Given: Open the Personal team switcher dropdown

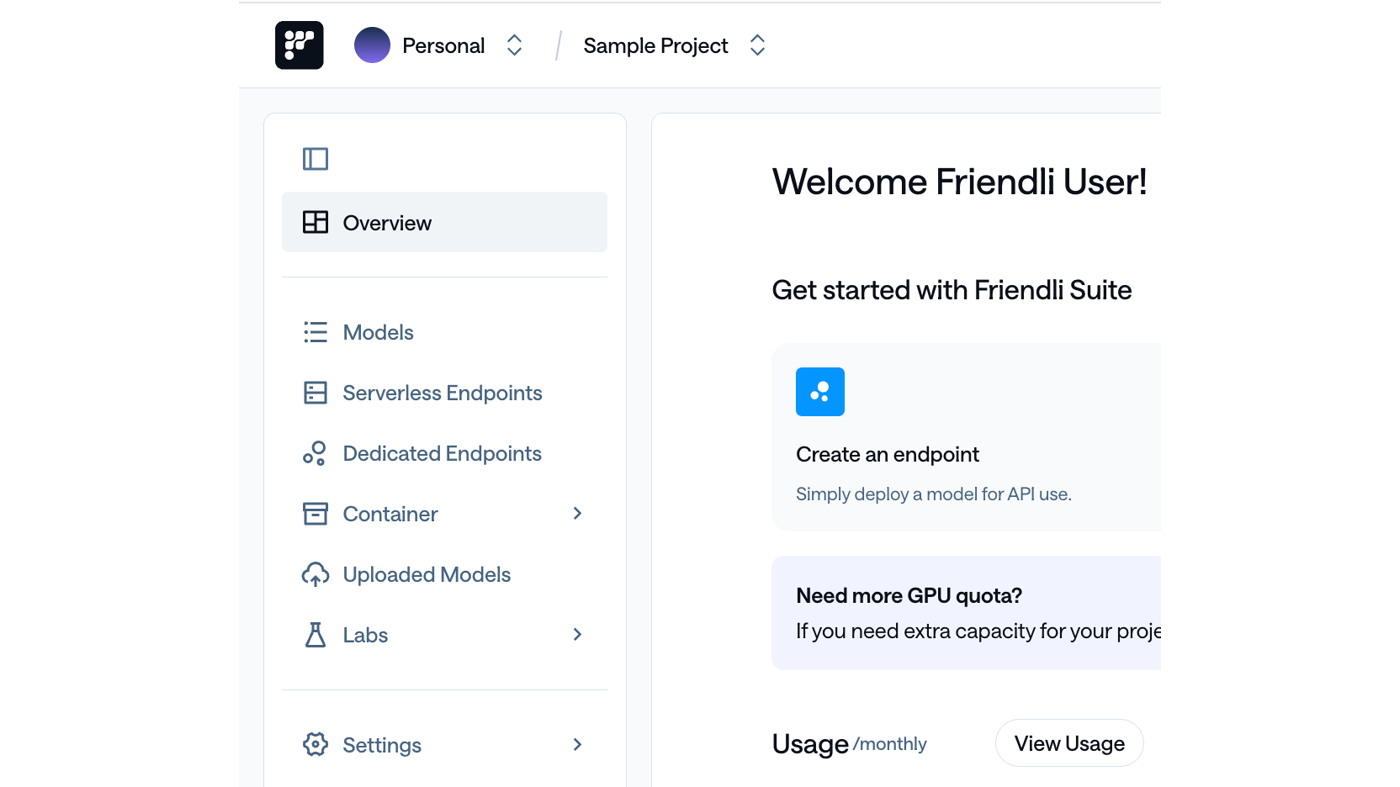Looking at the screenshot, I should point(514,45).
